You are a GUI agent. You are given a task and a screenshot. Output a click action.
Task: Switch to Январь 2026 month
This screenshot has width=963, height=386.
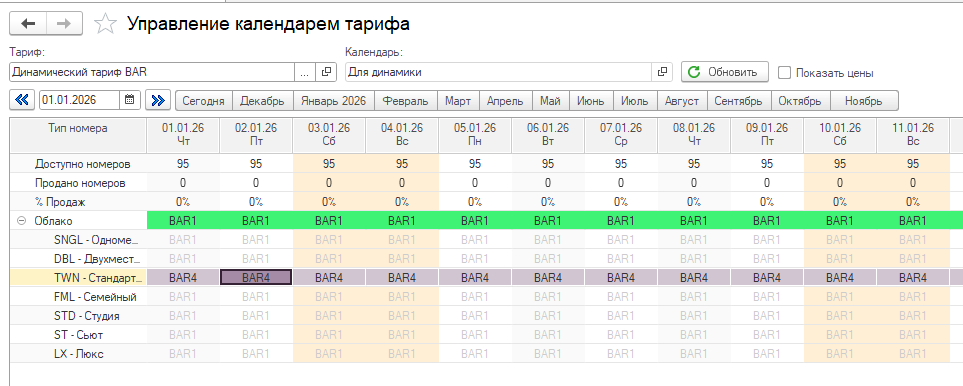(x=333, y=101)
